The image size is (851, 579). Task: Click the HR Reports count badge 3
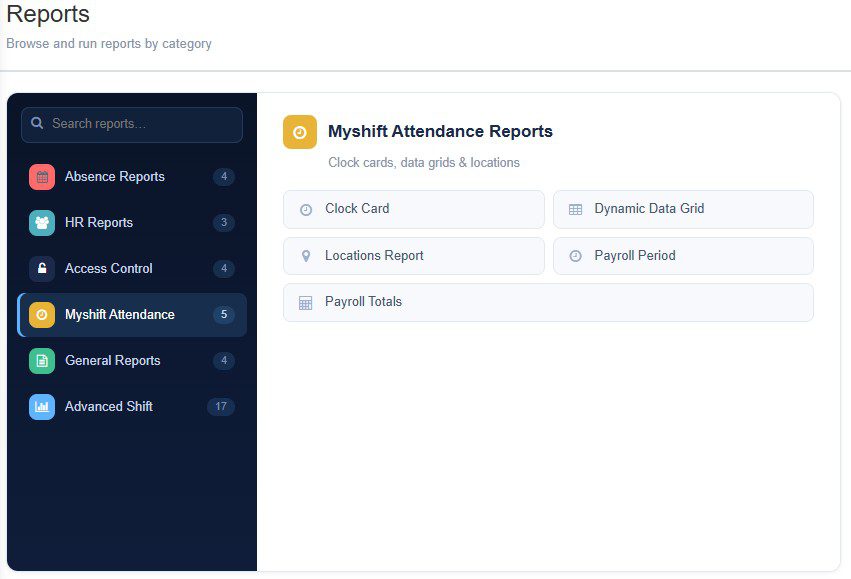[224, 222]
